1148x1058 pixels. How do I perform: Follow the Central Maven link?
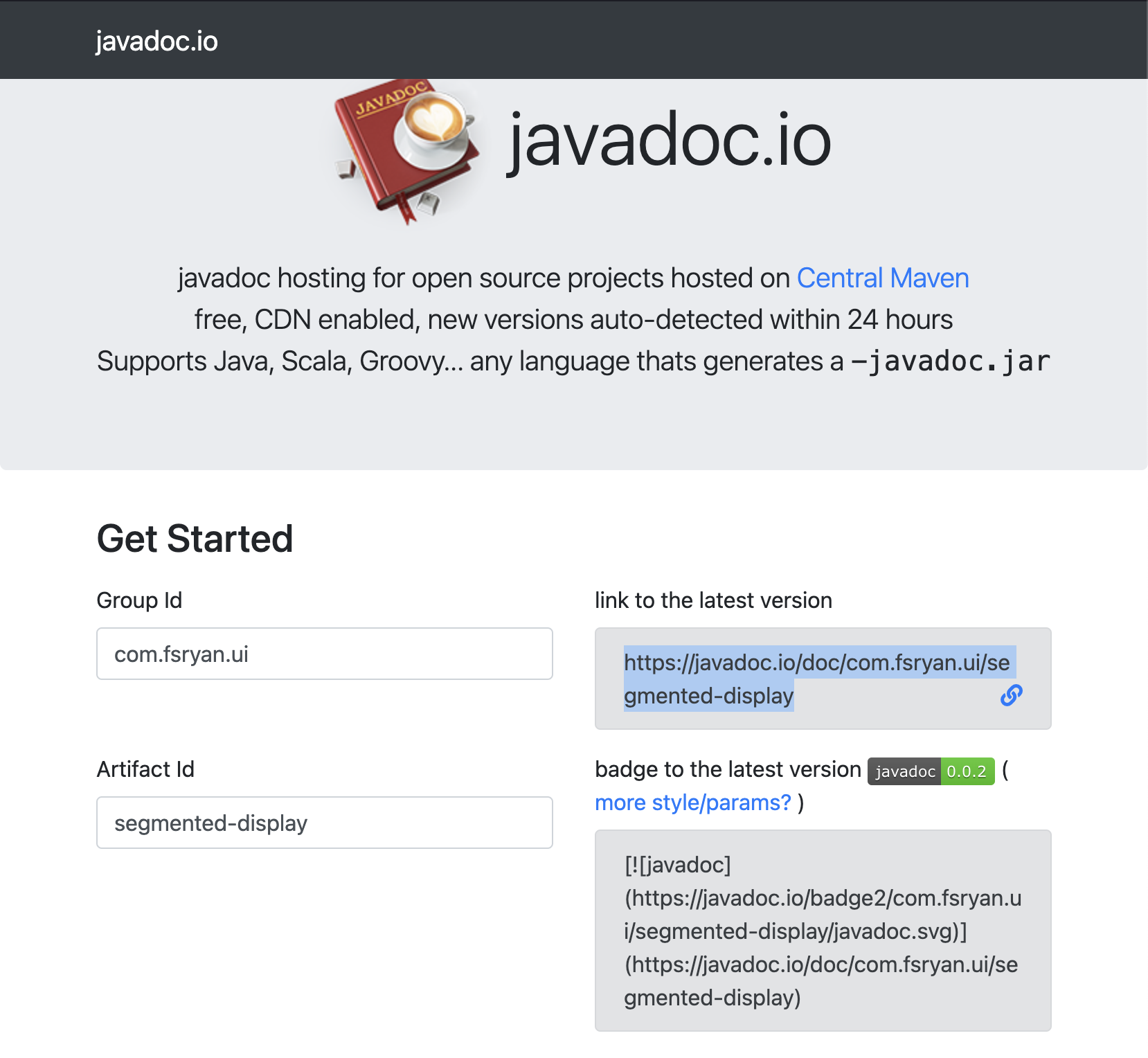[x=883, y=278]
